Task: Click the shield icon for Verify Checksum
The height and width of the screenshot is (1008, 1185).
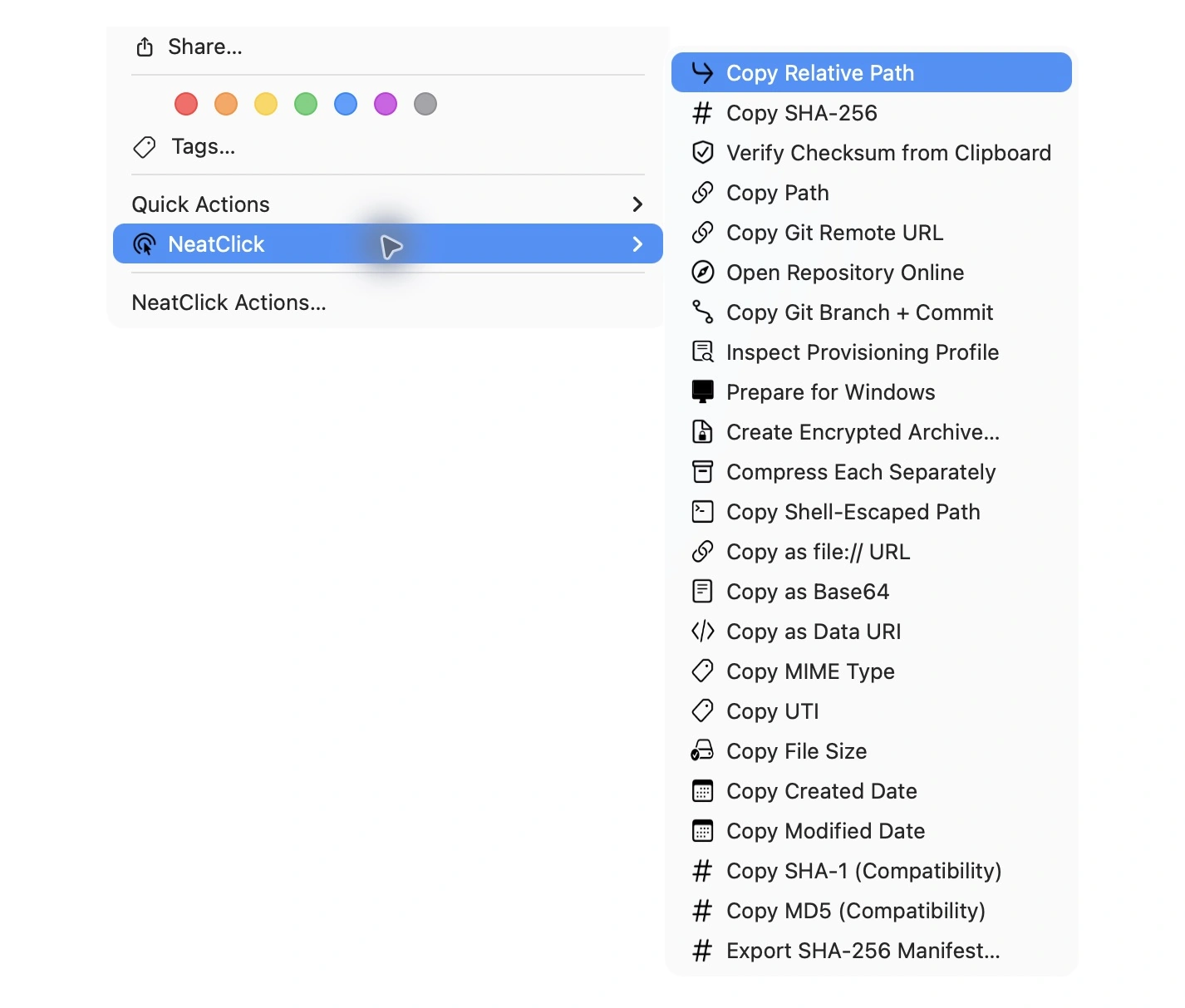Action: (x=703, y=153)
